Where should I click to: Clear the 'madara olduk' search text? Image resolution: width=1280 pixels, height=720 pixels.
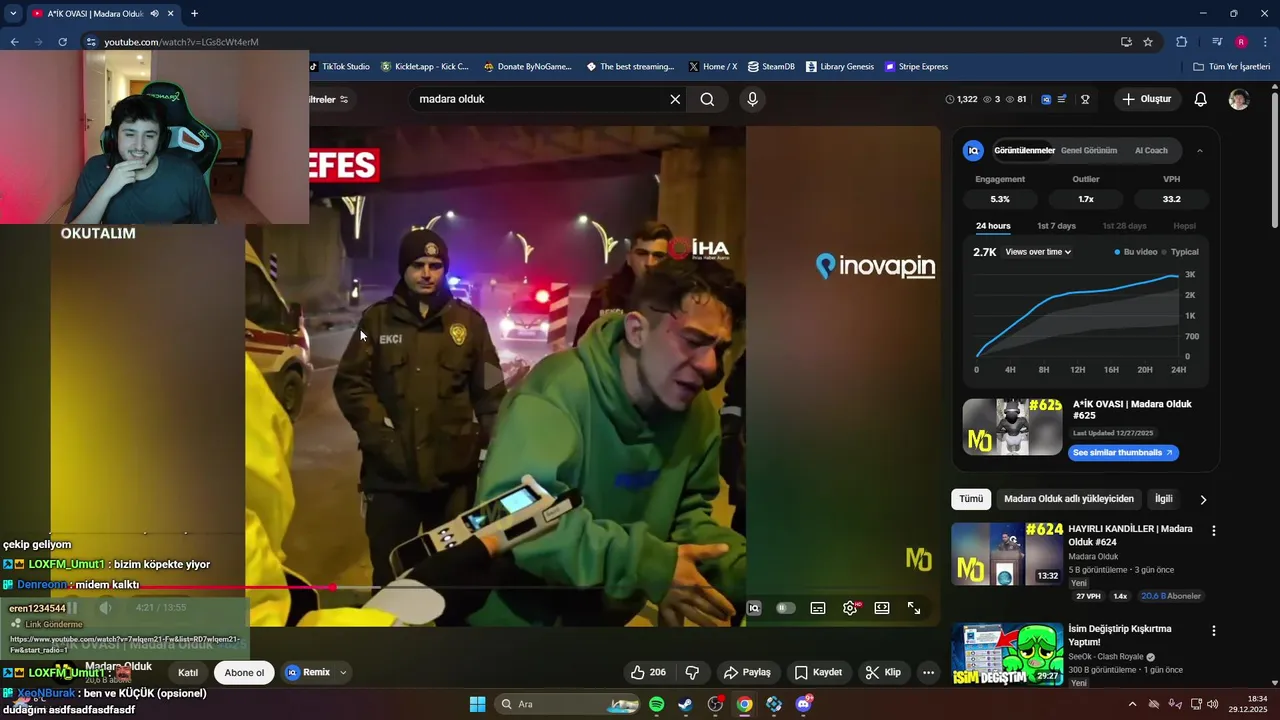[675, 99]
